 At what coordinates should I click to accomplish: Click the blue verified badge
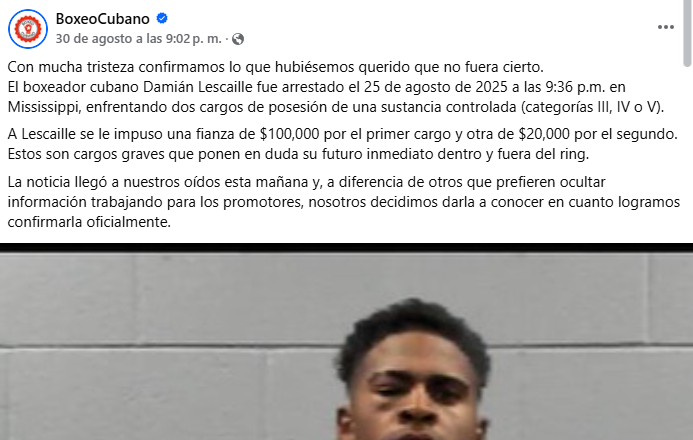(x=162, y=19)
